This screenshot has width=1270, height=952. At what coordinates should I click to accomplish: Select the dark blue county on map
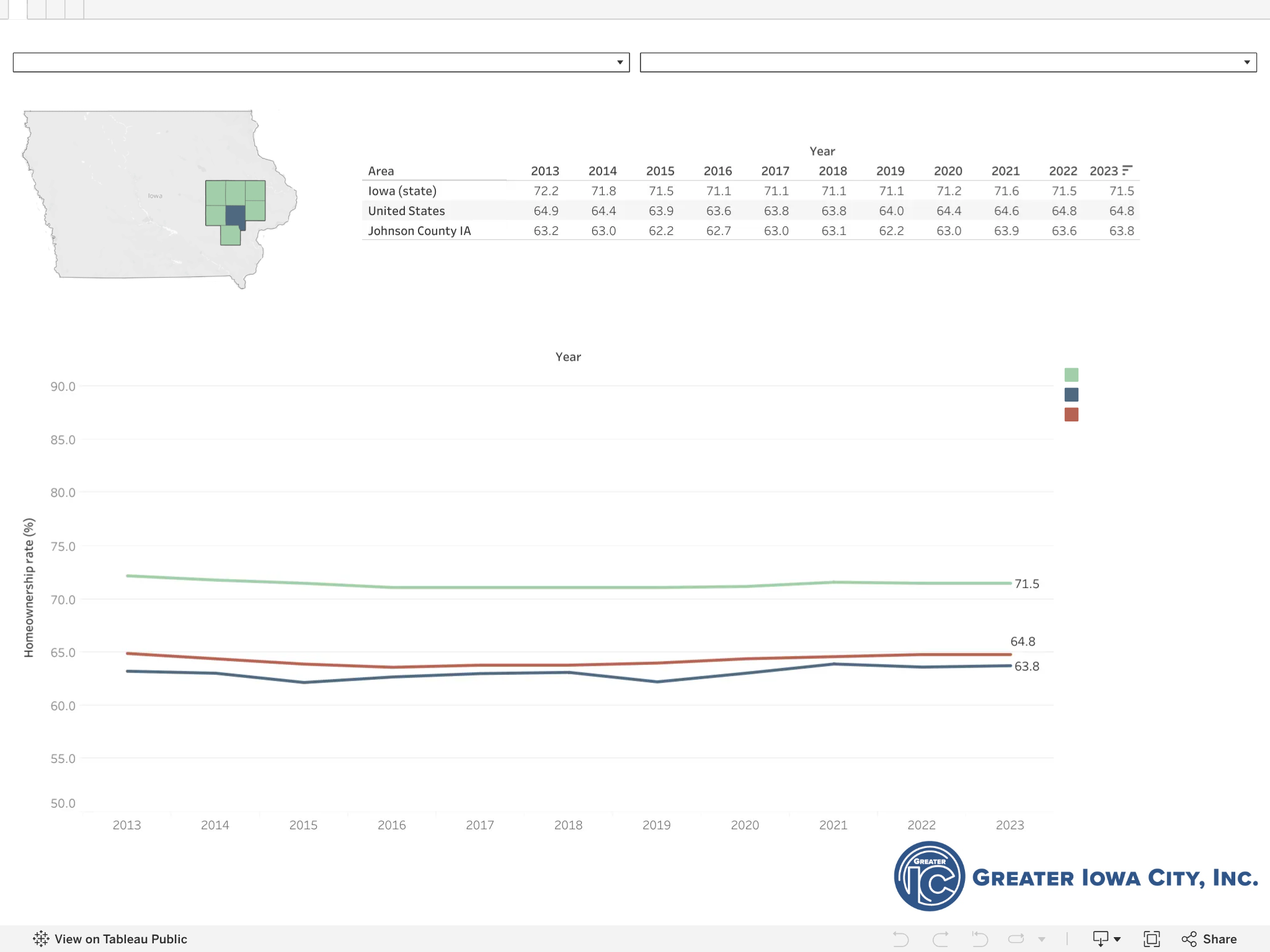coord(236,216)
